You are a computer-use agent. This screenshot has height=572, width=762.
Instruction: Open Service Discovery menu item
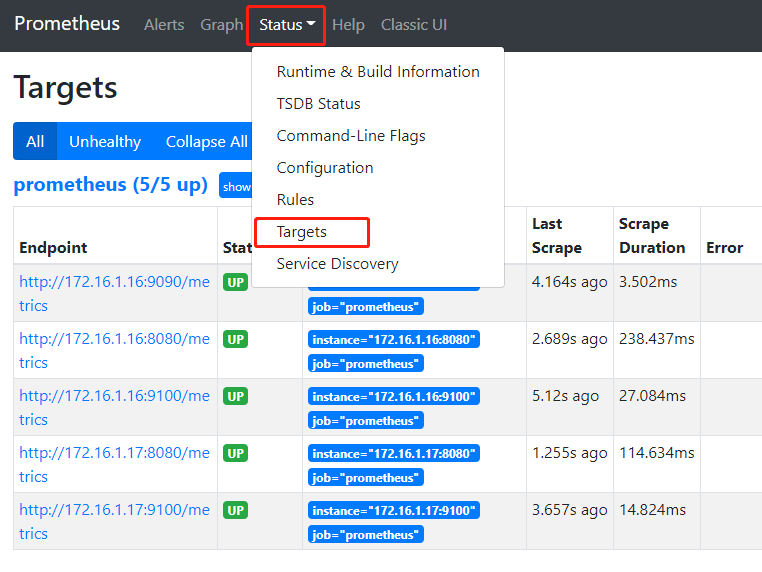click(x=378, y=264)
